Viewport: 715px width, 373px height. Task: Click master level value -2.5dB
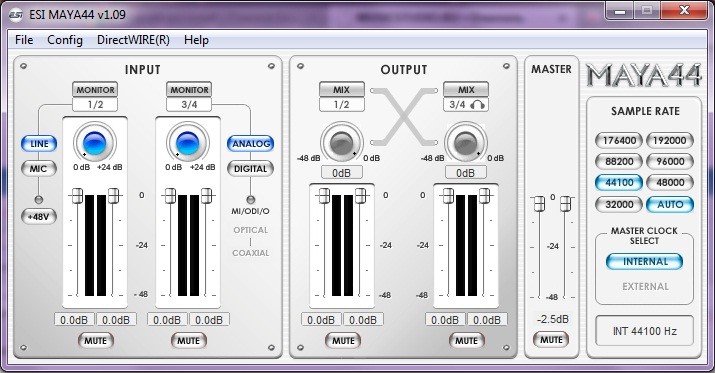[552, 319]
